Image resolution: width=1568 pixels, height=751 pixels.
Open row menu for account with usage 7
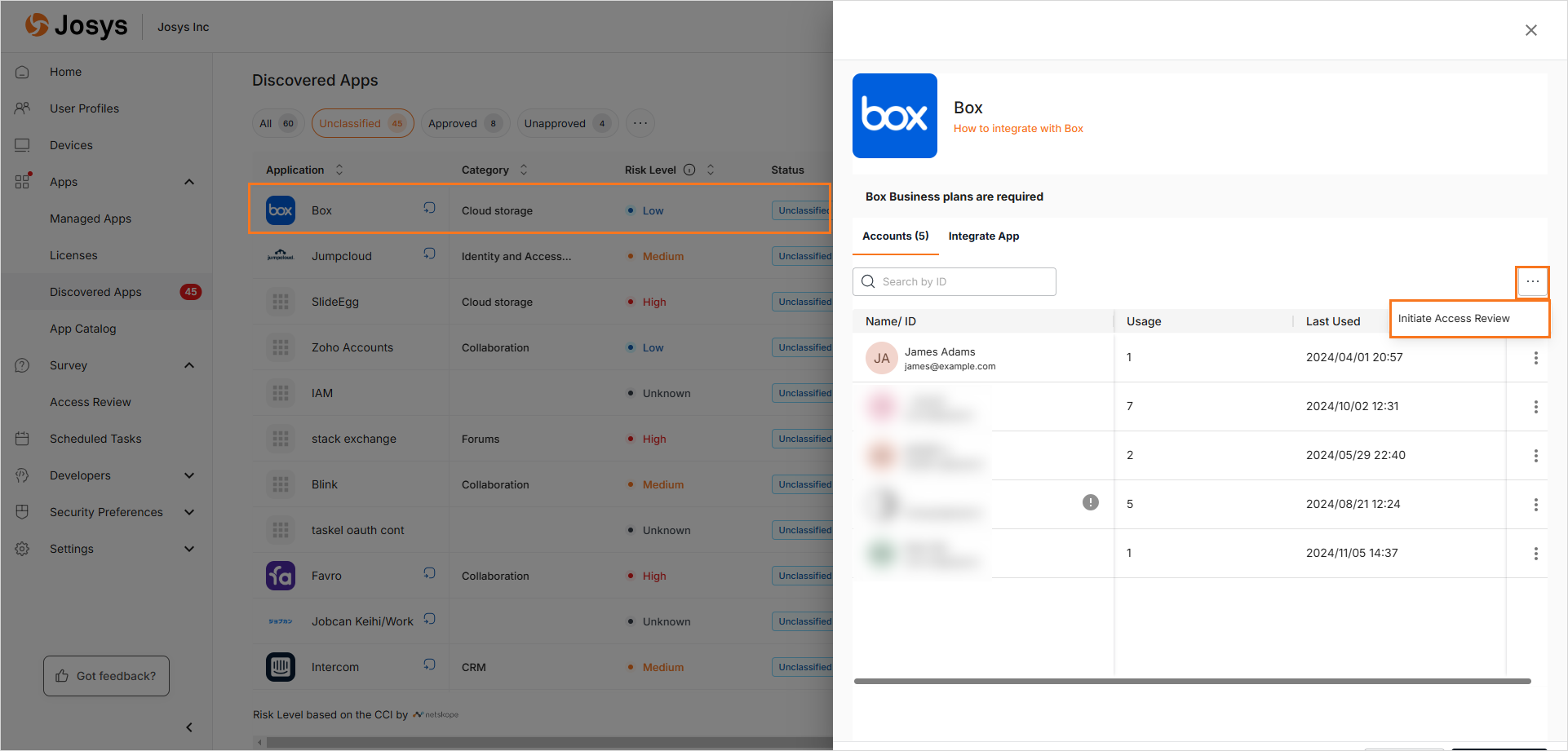pyautogui.click(x=1535, y=407)
